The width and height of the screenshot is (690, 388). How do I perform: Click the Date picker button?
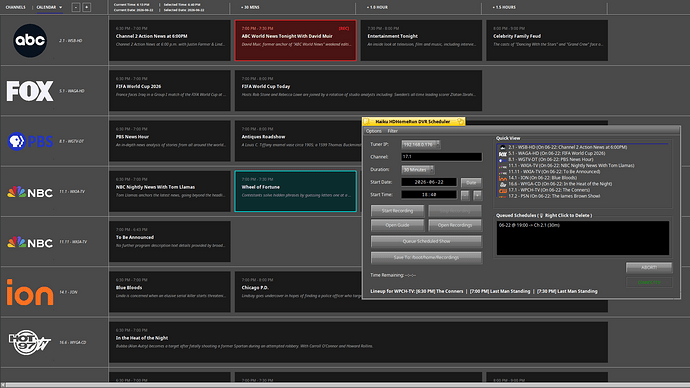coord(471,182)
